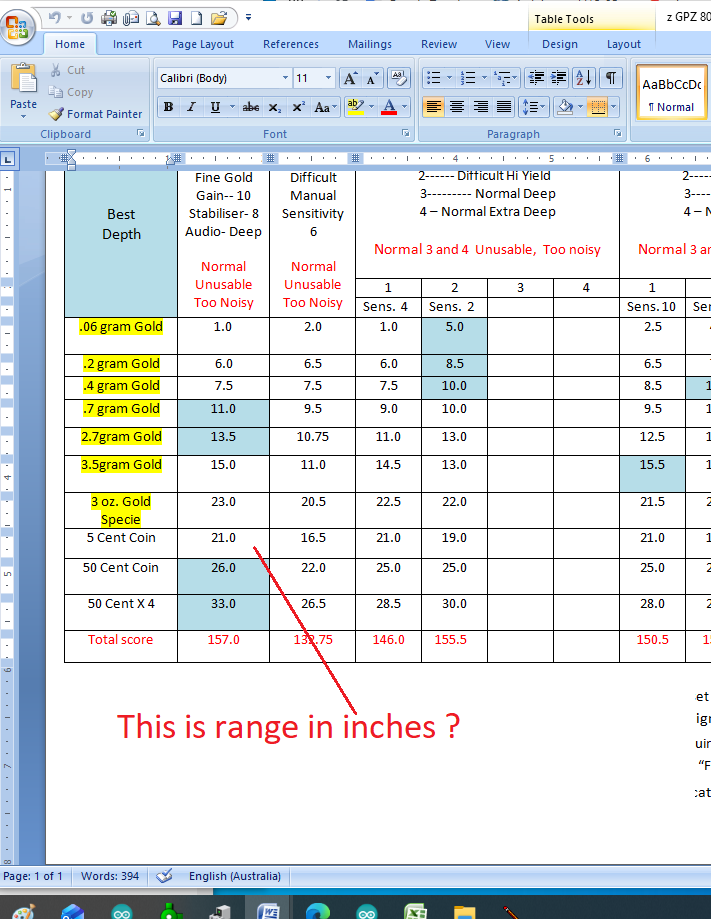Click the Page: 1 of 1 status indicator
711x919 pixels.
click(x=33, y=876)
